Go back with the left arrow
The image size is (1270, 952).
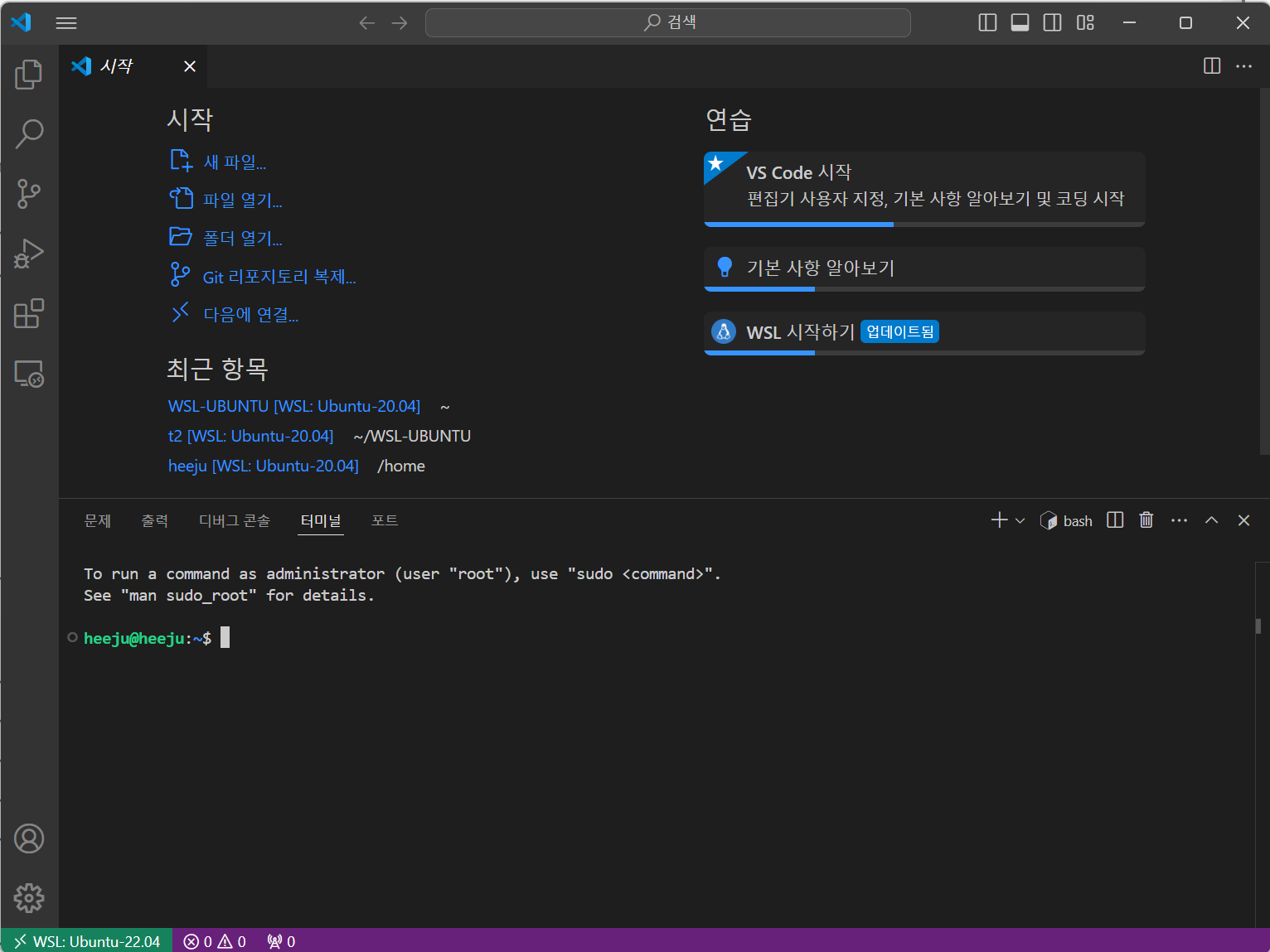click(367, 23)
